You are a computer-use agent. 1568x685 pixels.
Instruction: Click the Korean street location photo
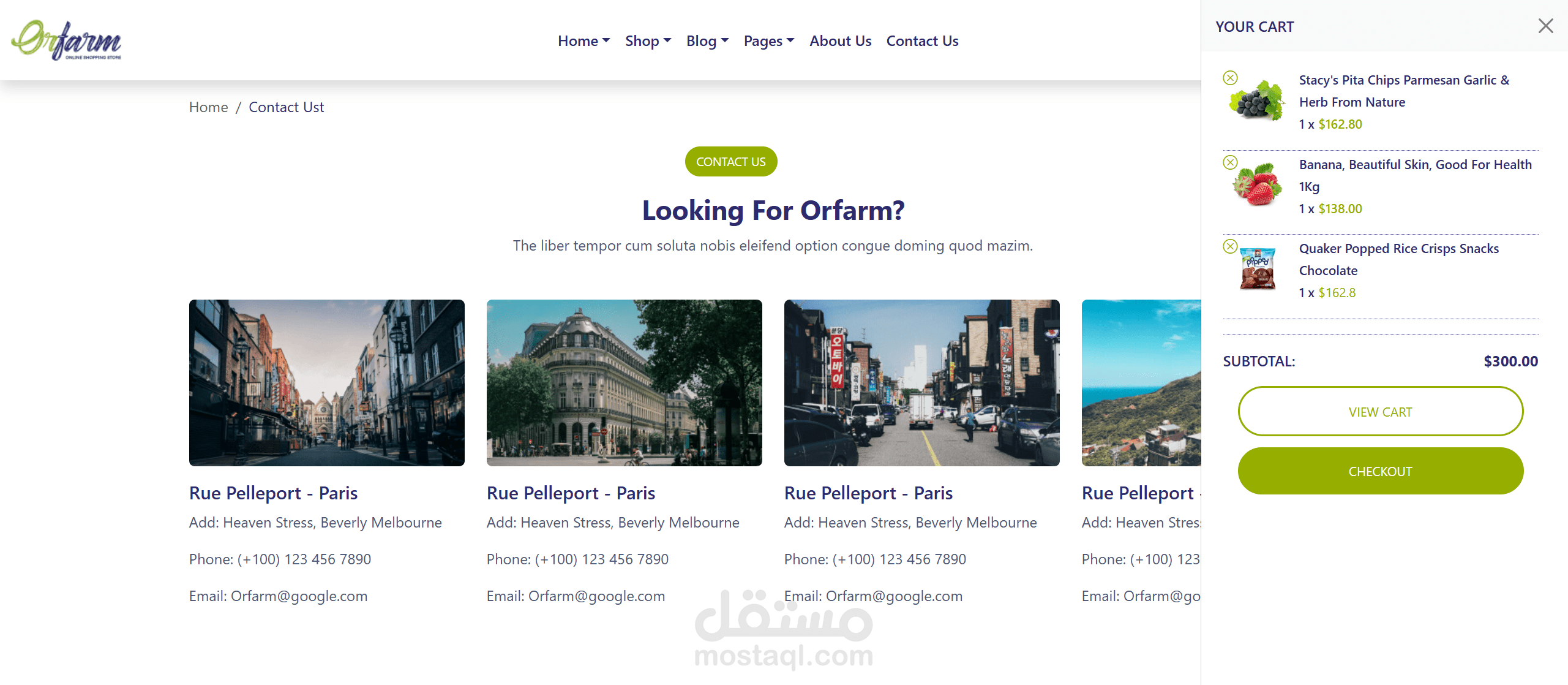tap(921, 382)
